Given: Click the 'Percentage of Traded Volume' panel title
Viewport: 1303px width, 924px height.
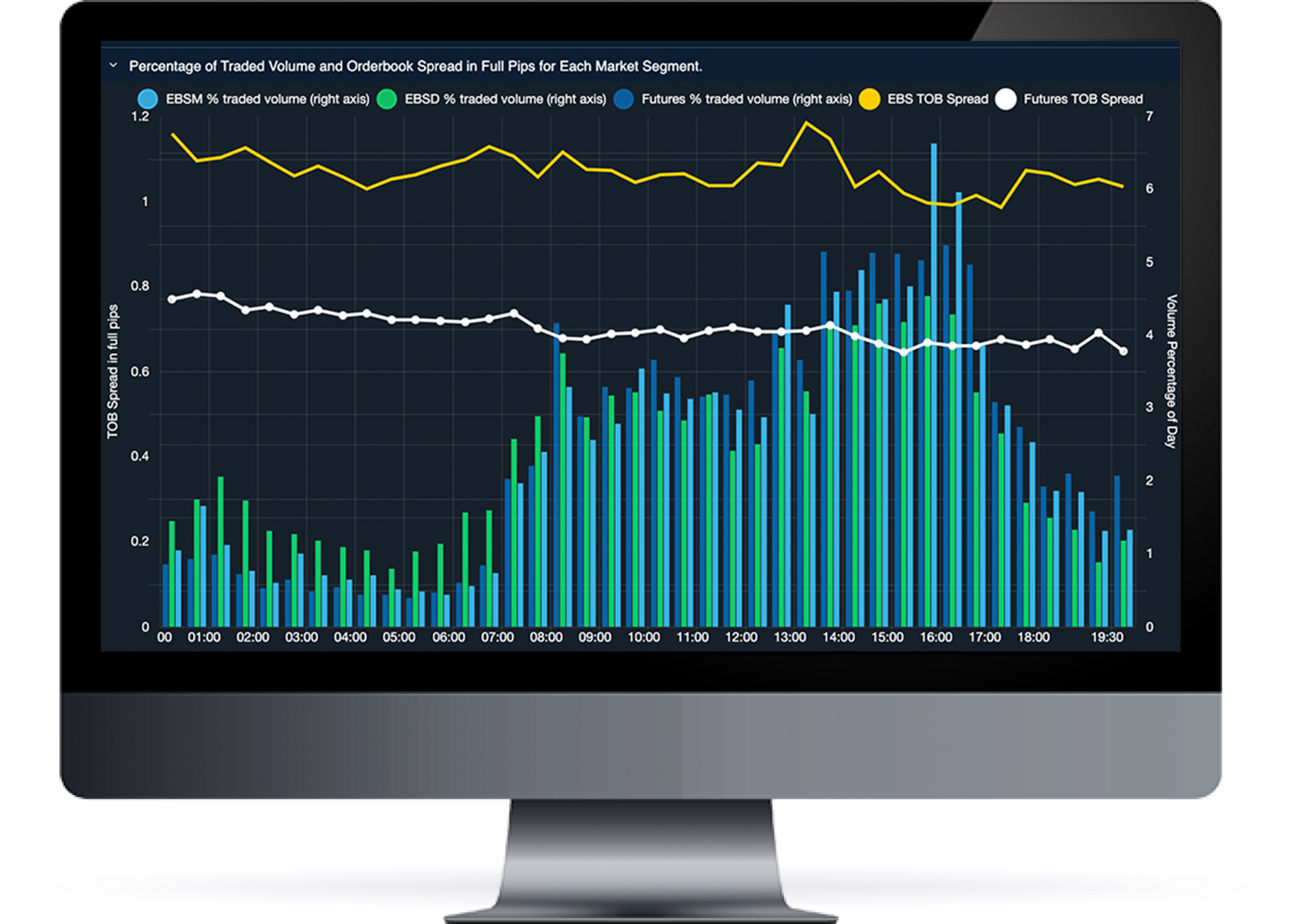Looking at the screenshot, I should (415, 67).
